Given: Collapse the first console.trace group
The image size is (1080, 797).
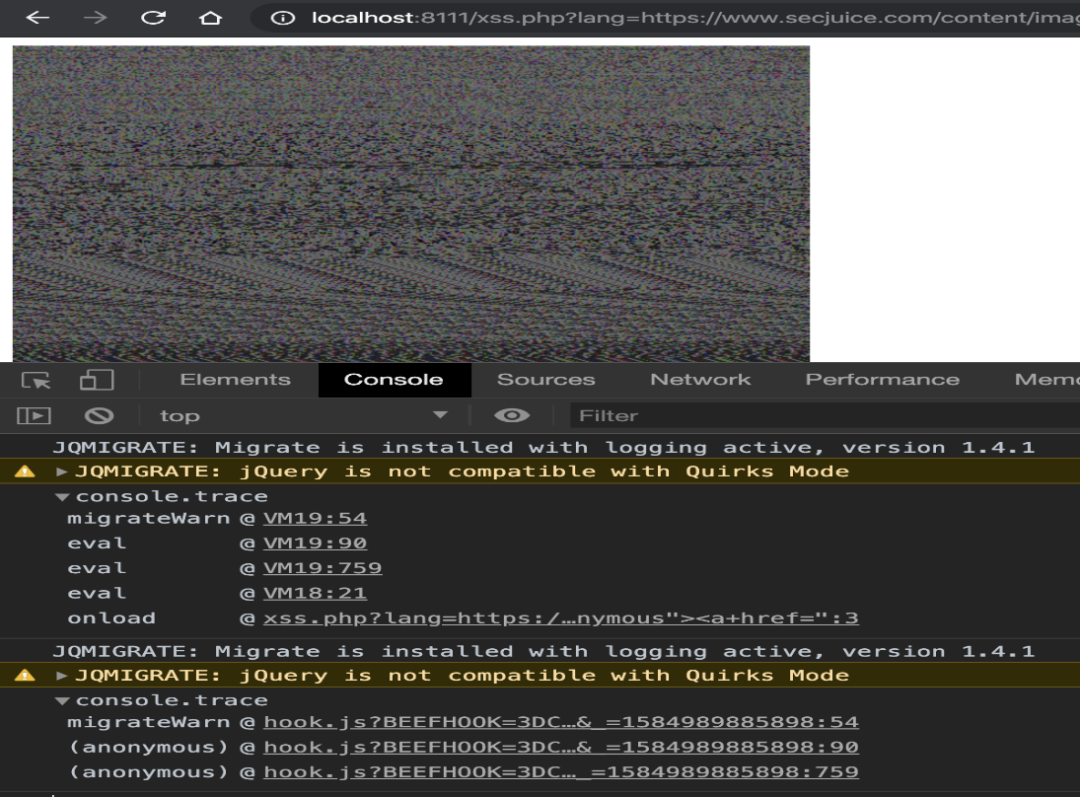Looking at the screenshot, I should coord(62,497).
